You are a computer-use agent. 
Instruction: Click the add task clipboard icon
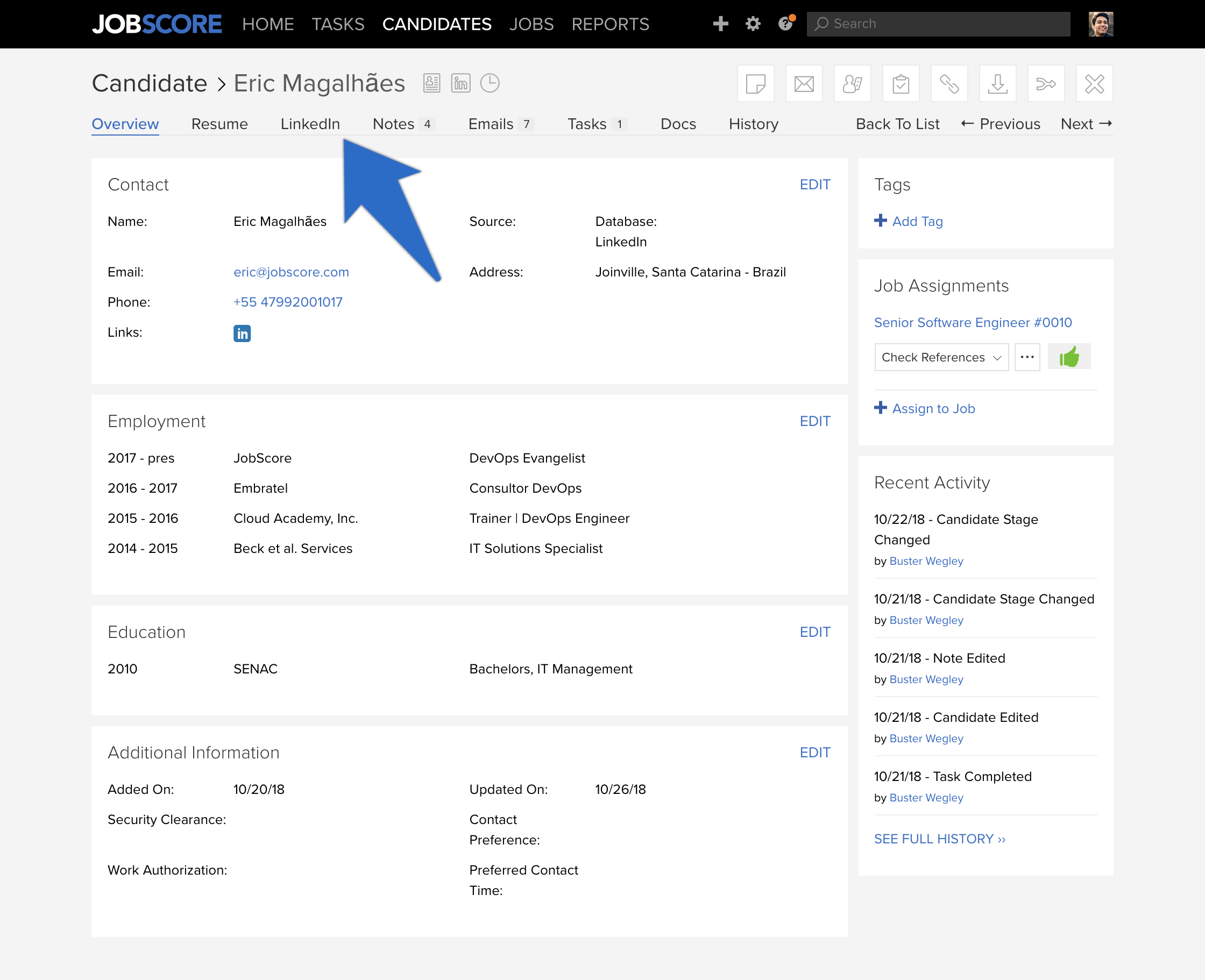(x=901, y=83)
